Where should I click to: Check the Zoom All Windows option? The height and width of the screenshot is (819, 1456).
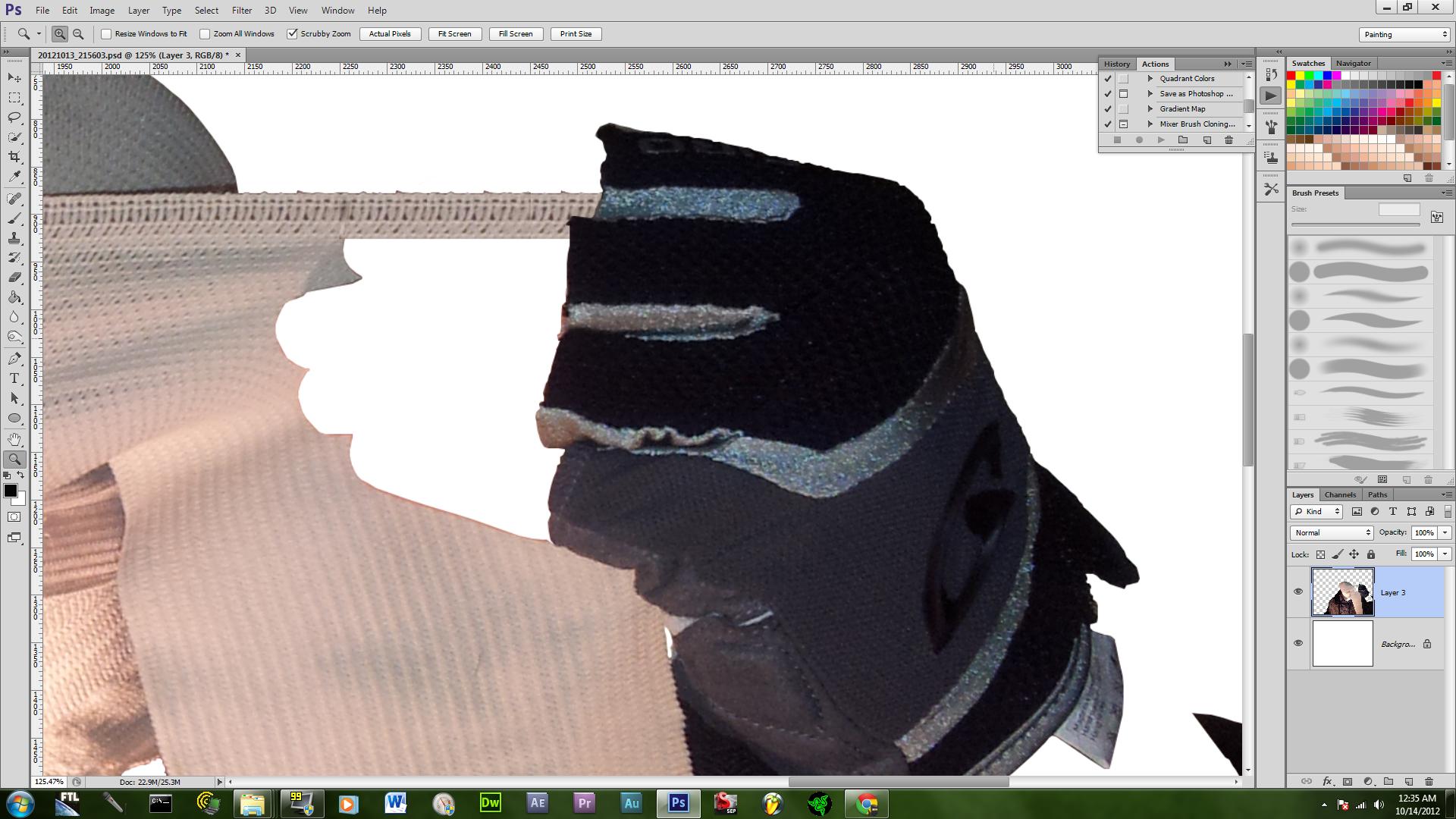pyautogui.click(x=205, y=34)
